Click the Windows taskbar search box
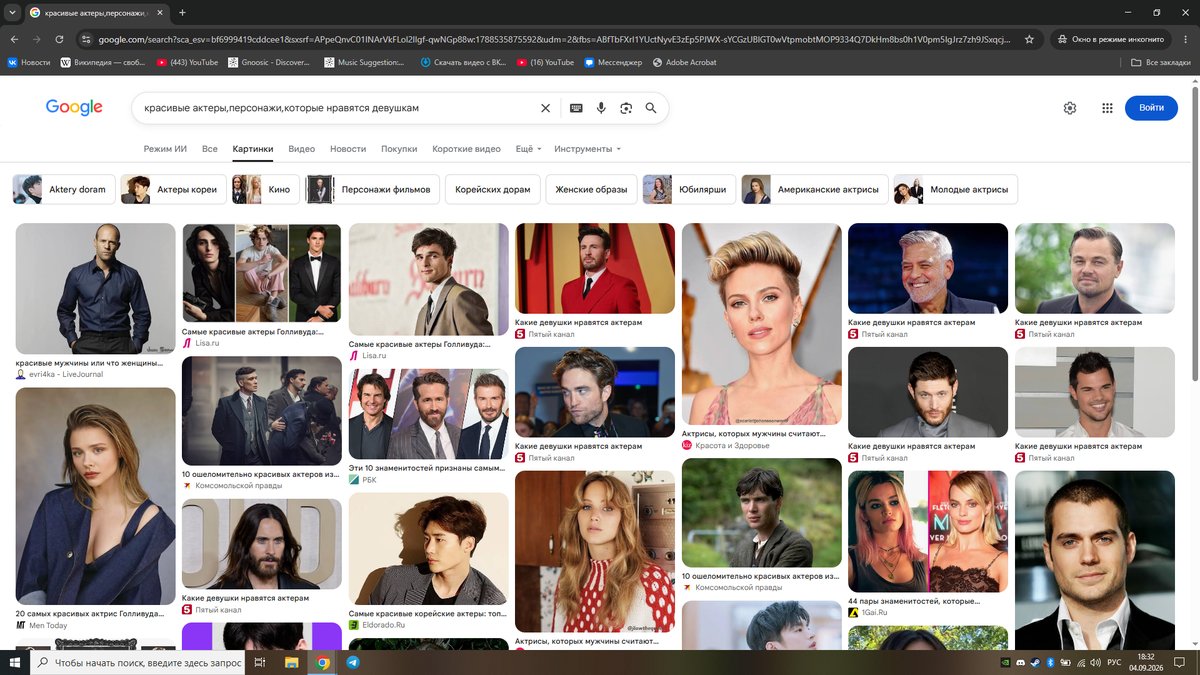 (x=137, y=662)
